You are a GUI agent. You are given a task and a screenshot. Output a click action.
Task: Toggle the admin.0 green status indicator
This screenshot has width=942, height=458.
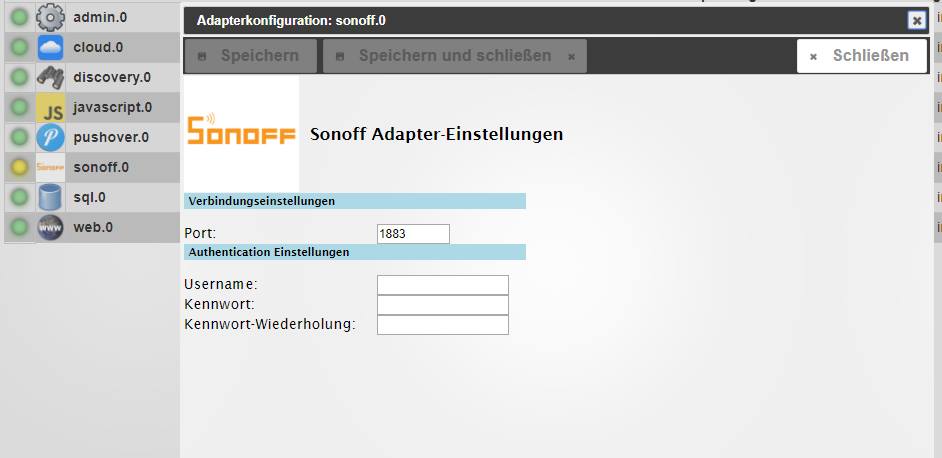19,17
